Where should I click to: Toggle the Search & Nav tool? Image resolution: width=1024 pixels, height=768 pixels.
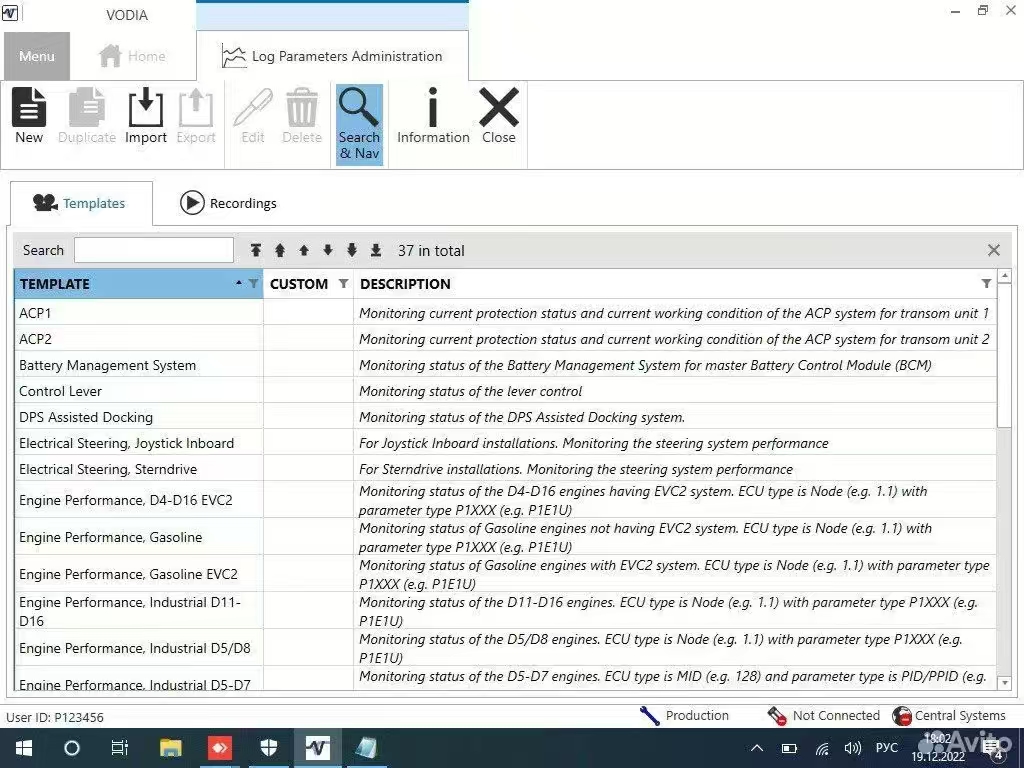coord(359,124)
